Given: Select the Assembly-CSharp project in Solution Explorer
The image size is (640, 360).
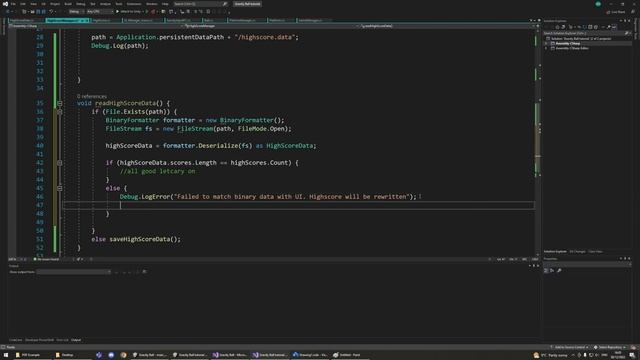Looking at the screenshot, I should [x=568, y=43].
